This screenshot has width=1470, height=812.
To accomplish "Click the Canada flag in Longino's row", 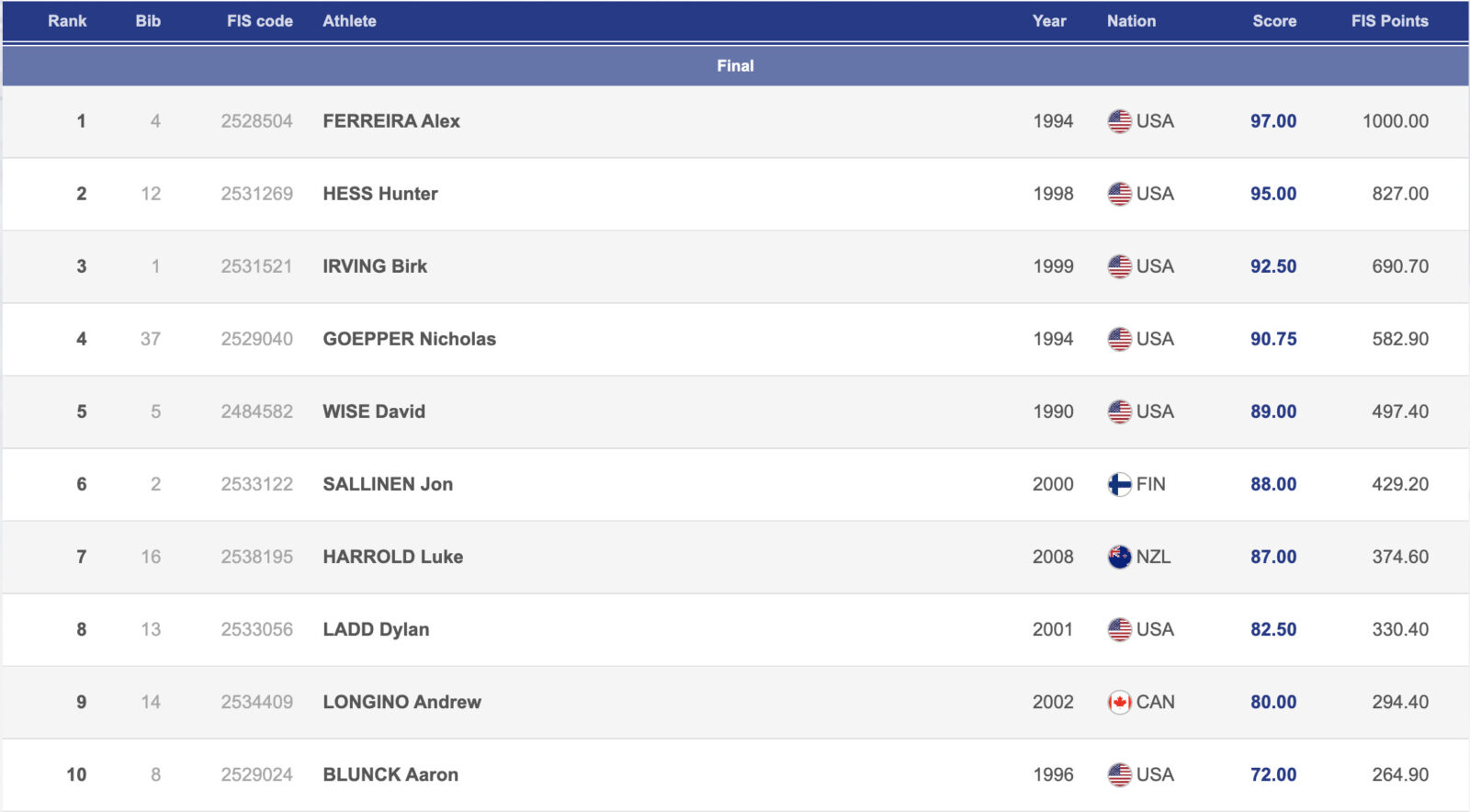I will (1119, 703).
